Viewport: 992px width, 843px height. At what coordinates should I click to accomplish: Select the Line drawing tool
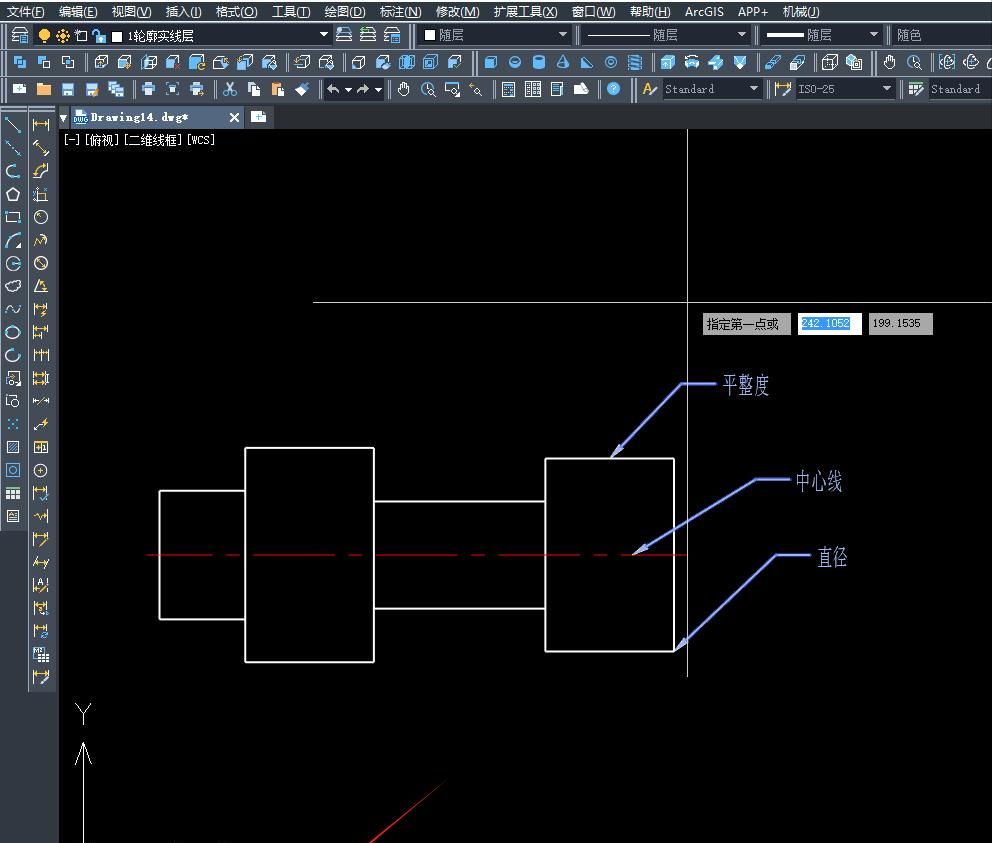pyautogui.click(x=13, y=125)
